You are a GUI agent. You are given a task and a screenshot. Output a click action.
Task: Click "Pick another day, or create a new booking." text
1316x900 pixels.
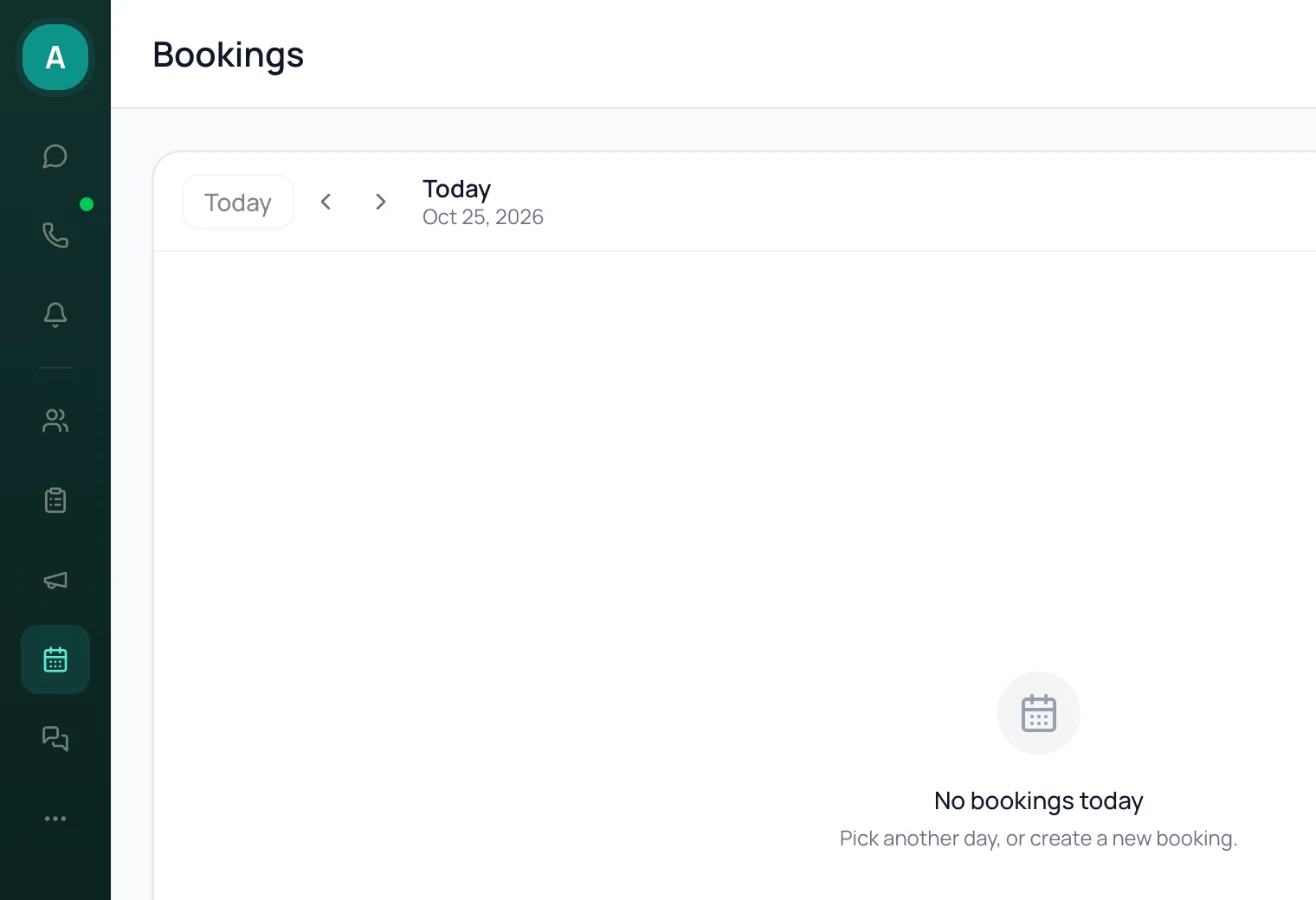1038,838
